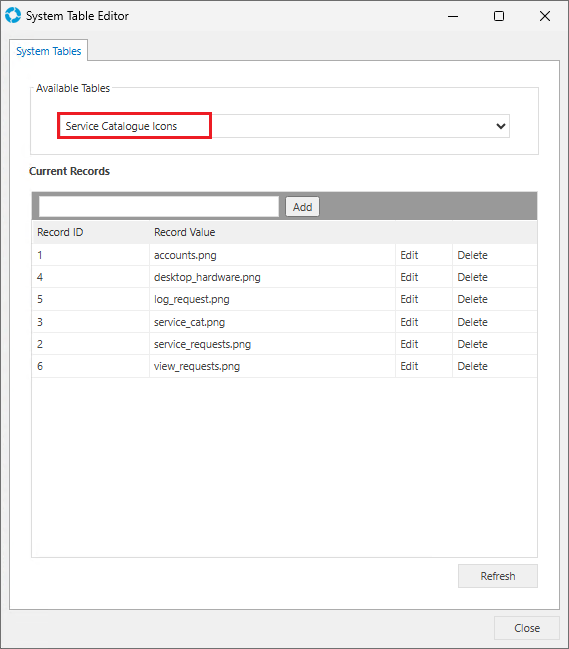Minimize the System Table Editor window
This screenshot has width=569, height=649.
click(x=453, y=16)
